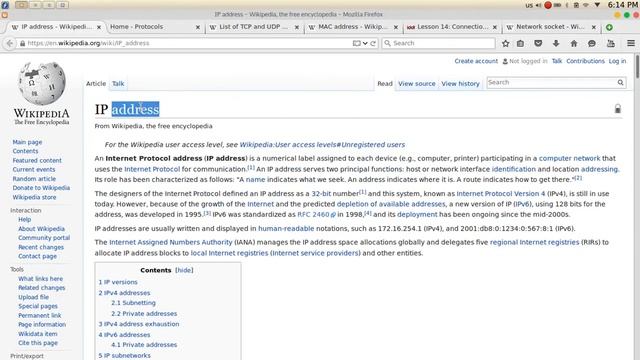The height and width of the screenshot is (360, 640).
Task: Close the List of TCP and UDP tab
Action: 297,27
